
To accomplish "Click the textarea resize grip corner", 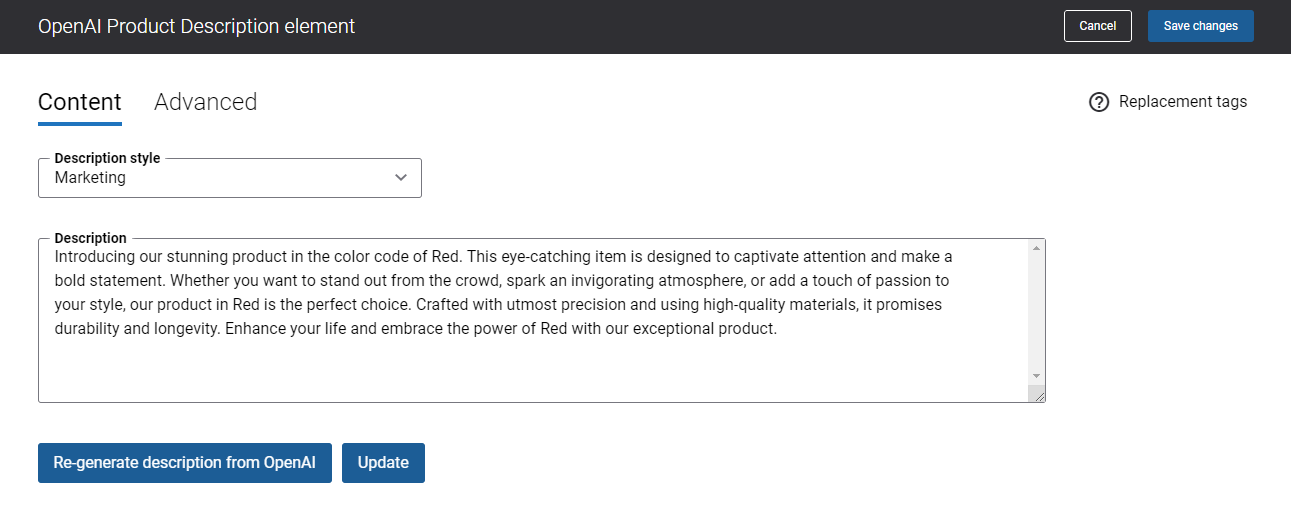I will click(x=1037, y=394).
